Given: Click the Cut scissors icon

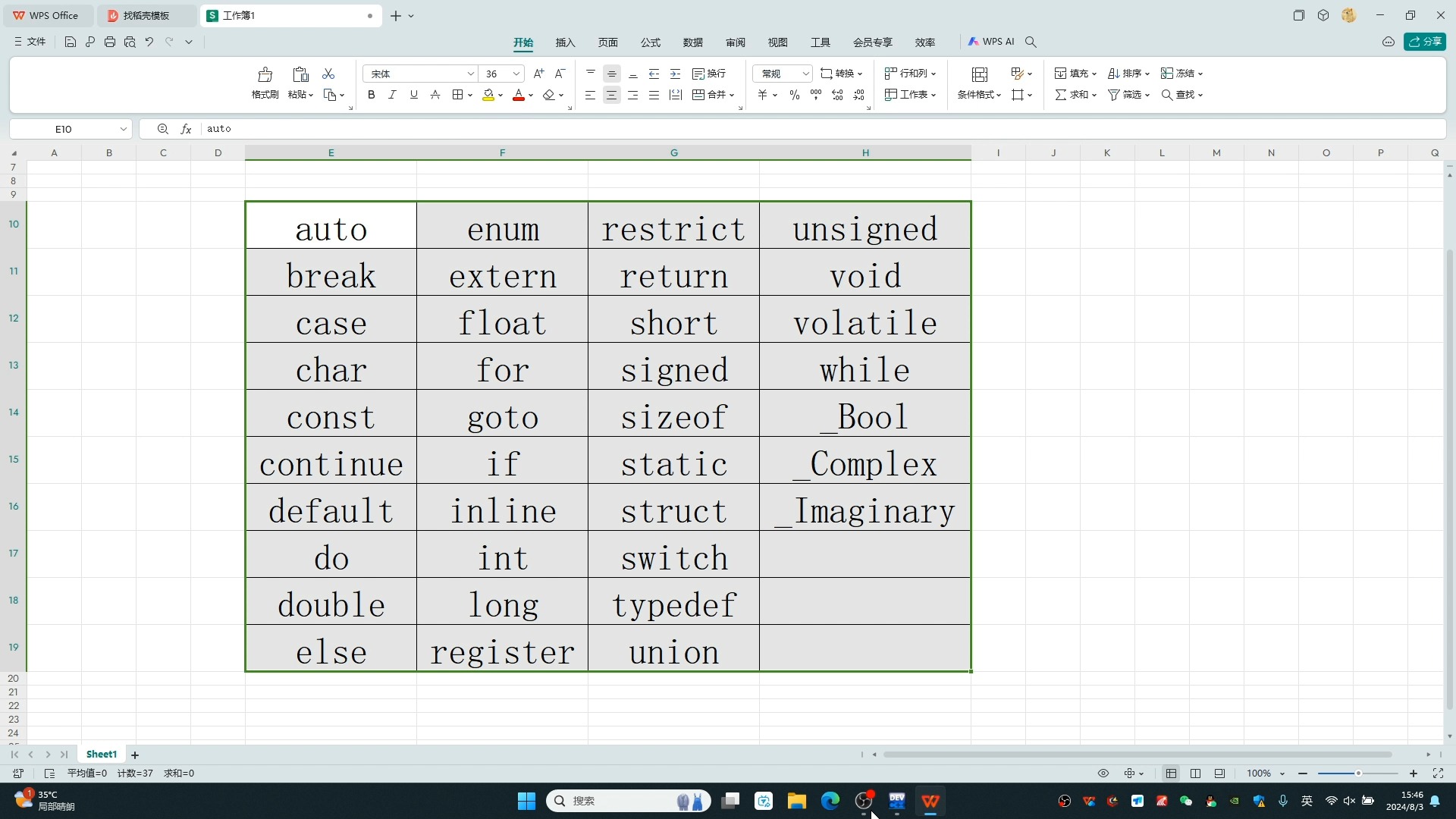Looking at the screenshot, I should [x=328, y=74].
